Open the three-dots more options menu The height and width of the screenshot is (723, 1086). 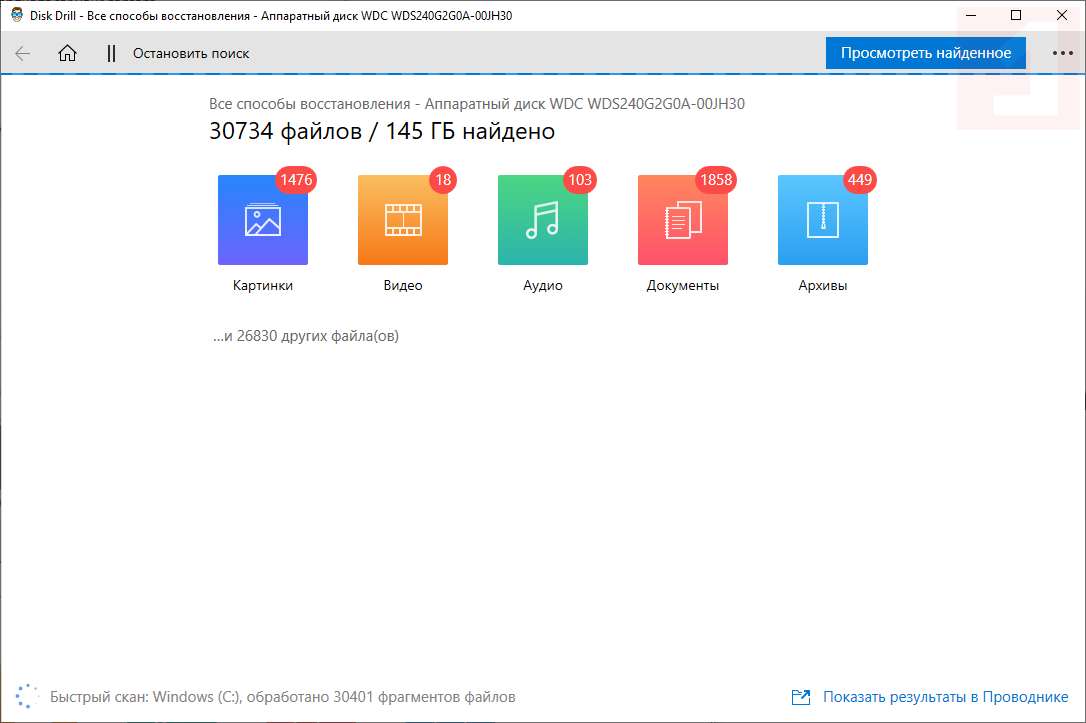1062,53
